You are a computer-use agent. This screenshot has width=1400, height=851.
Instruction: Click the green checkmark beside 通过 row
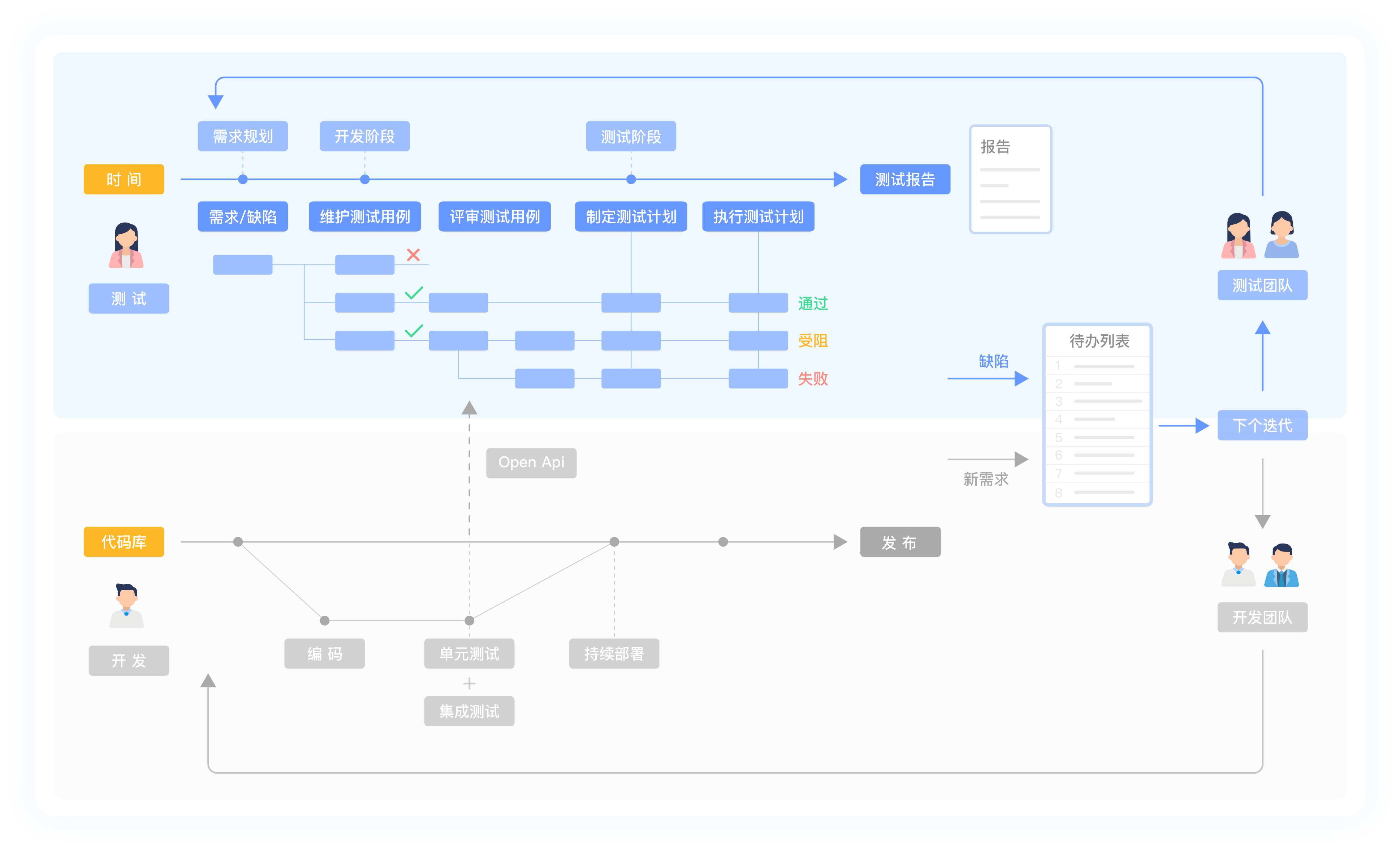click(x=414, y=293)
